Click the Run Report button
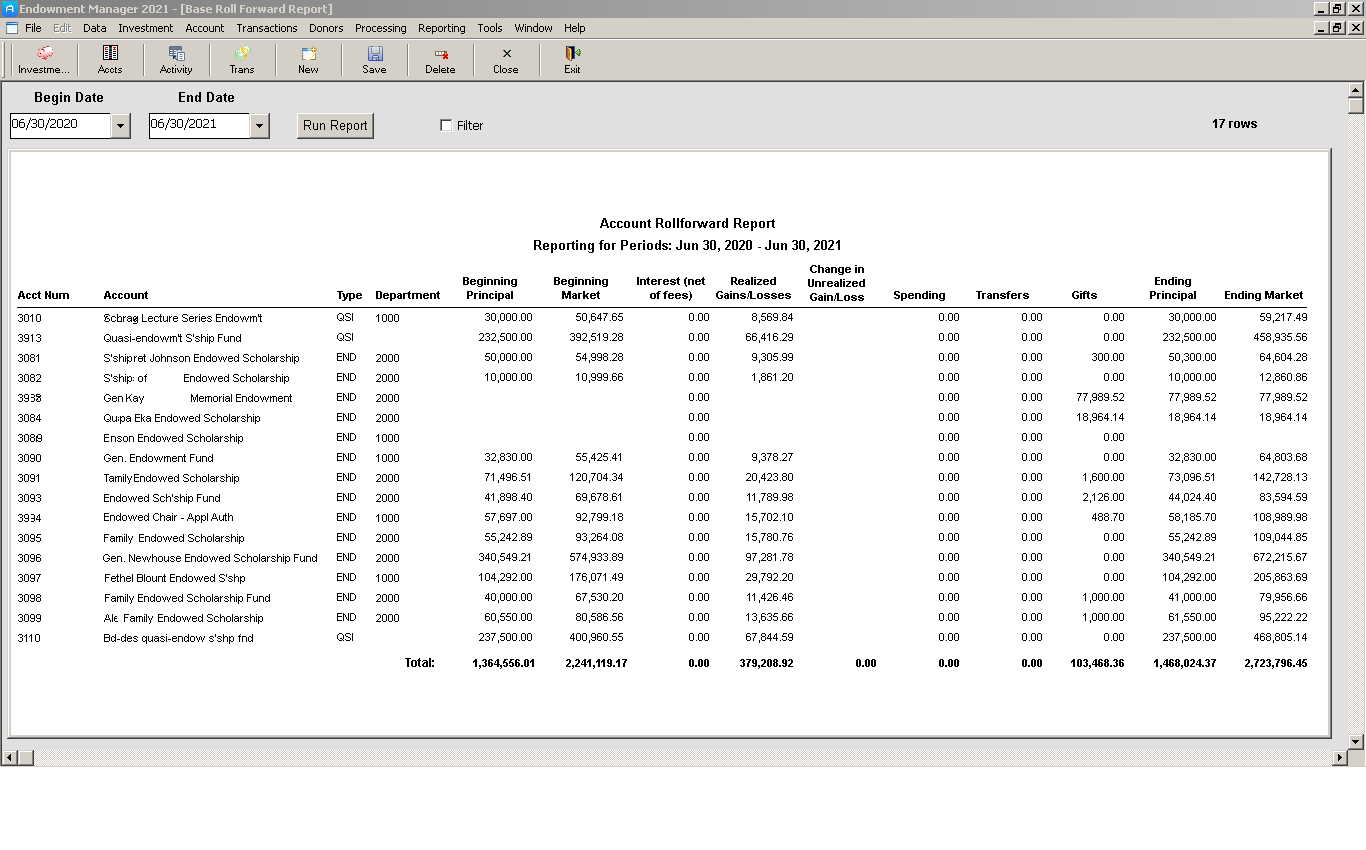Screen dimensions: 1366x850 (x=335, y=125)
